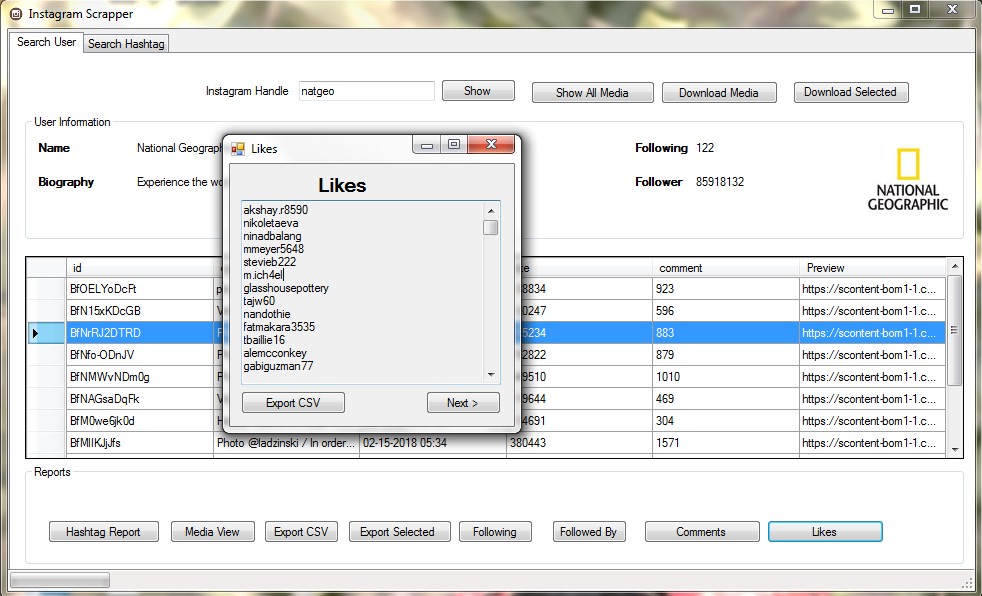Select username mmeyer5648 in likes list
This screenshot has width=982, height=596.
[274, 249]
